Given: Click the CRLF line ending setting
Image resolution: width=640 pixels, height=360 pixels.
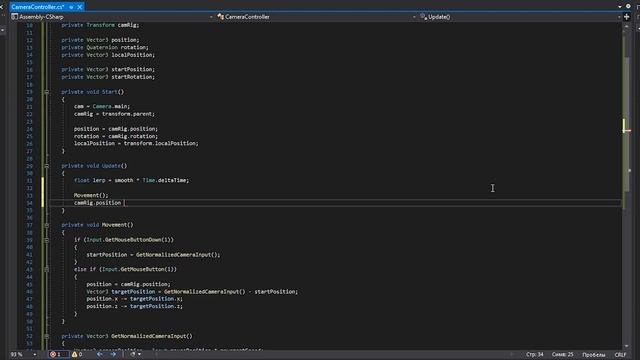Looking at the screenshot, I should [x=620, y=355].
